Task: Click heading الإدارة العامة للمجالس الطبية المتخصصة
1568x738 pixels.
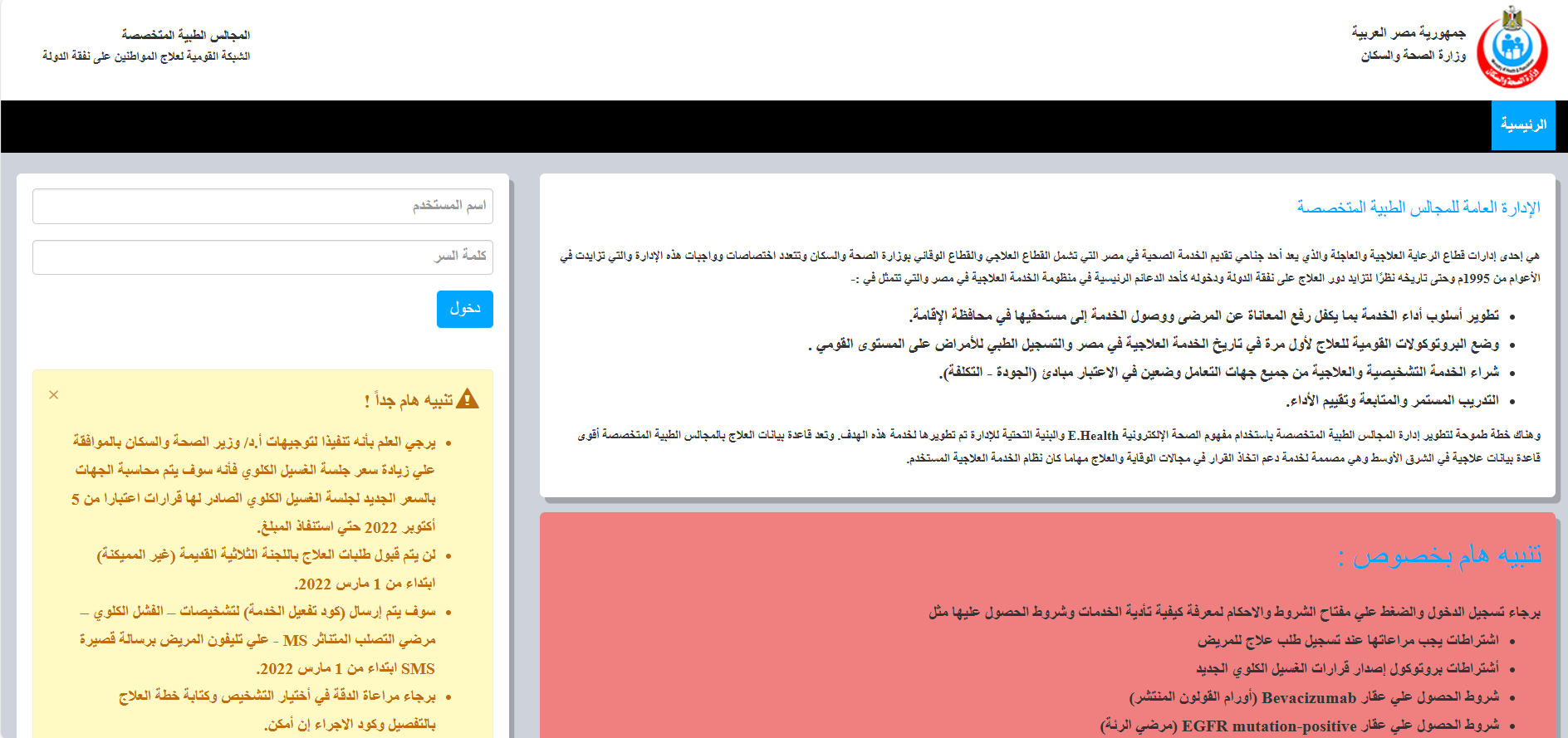Action: (x=1419, y=208)
